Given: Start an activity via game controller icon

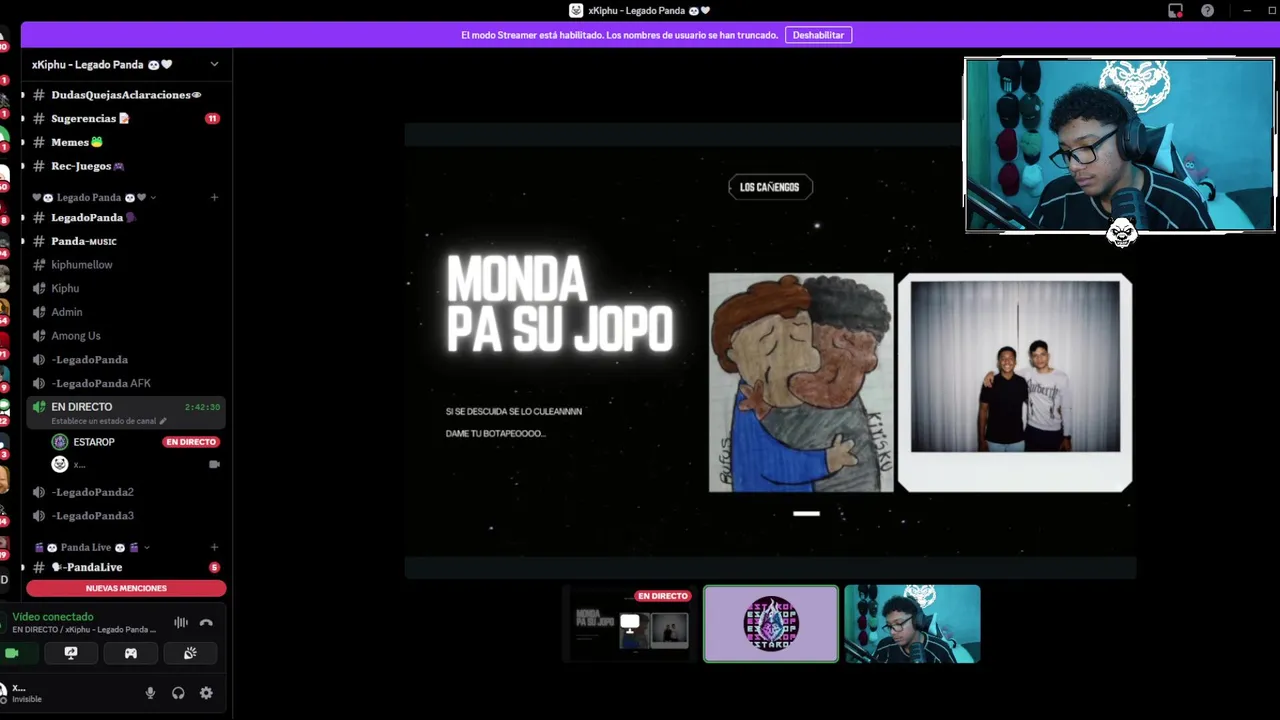Looking at the screenshot, I should click(130, 653).
